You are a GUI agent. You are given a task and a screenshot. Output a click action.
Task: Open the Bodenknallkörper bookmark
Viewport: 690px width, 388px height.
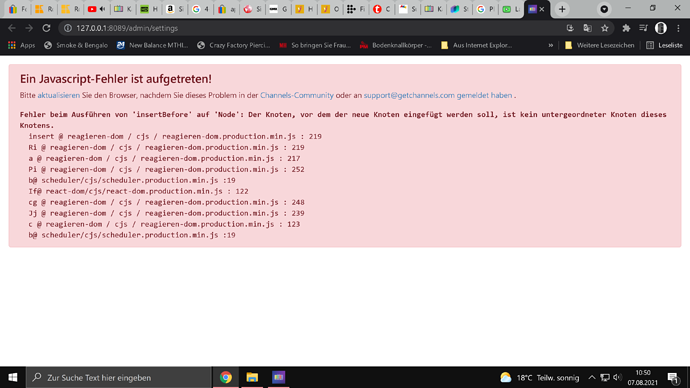click(396, 45)
